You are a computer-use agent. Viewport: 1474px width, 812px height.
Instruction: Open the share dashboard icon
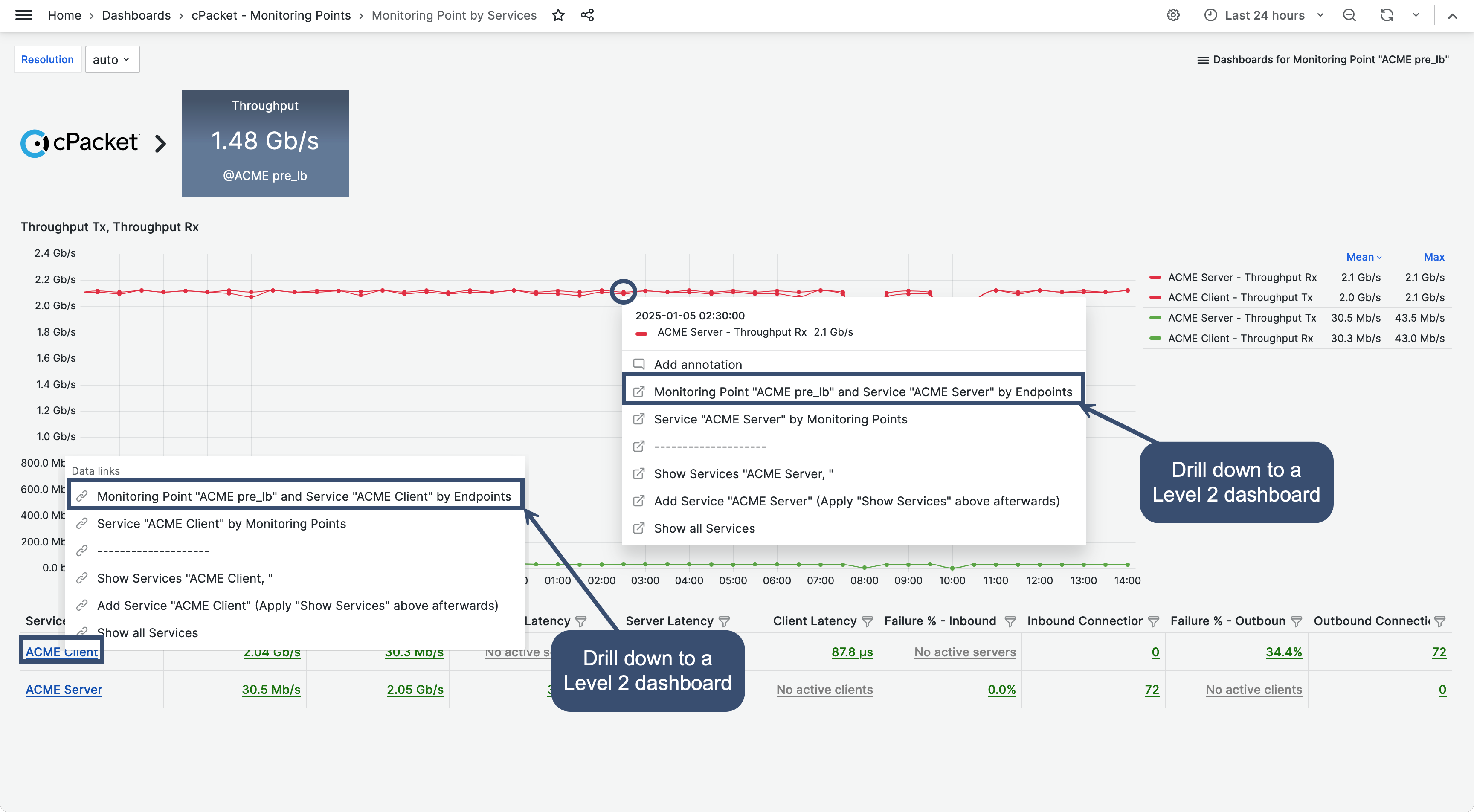tap(587, 15)
